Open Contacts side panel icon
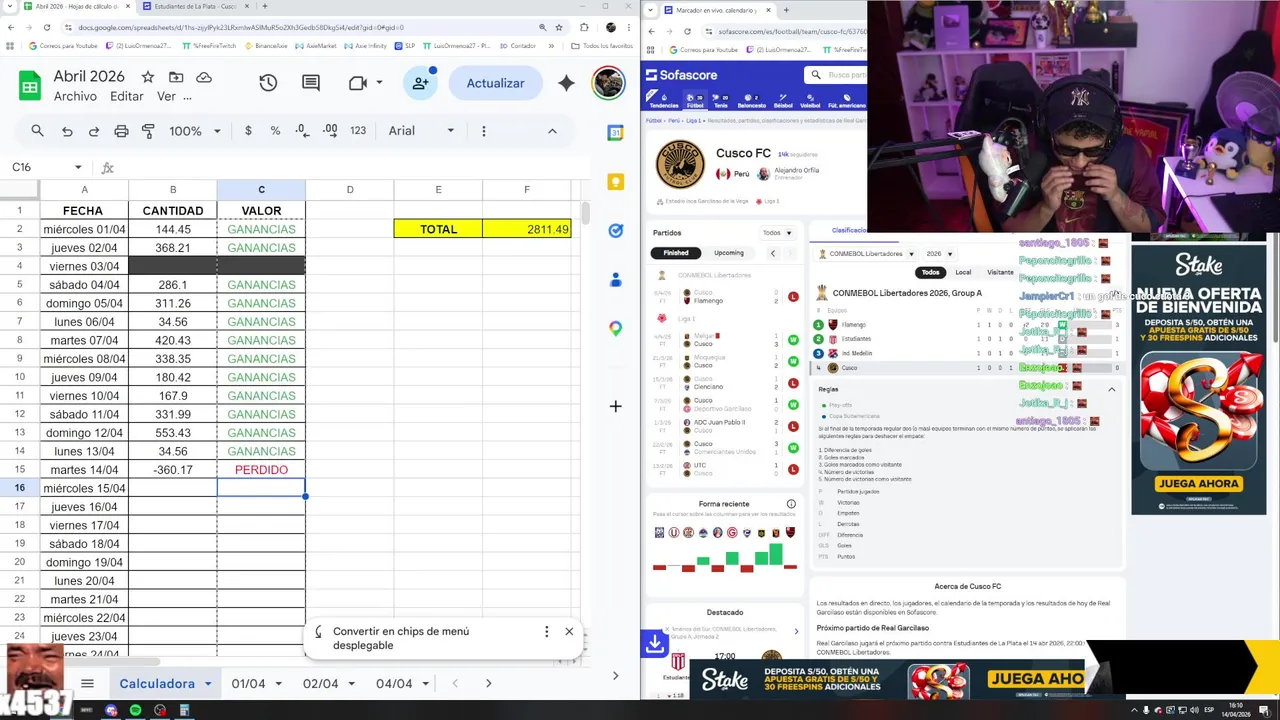This screenshot has height=720, width=1280. (616, 280)
